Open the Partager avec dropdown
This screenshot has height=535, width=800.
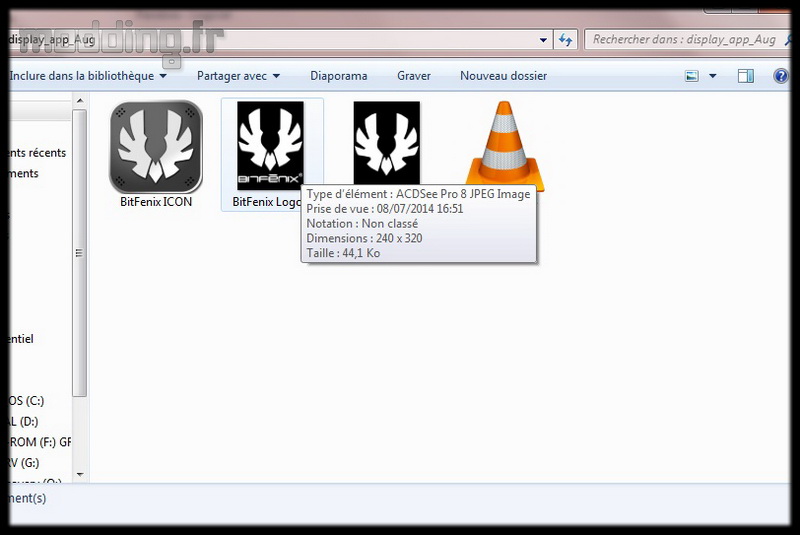click(x=238, y=76)
